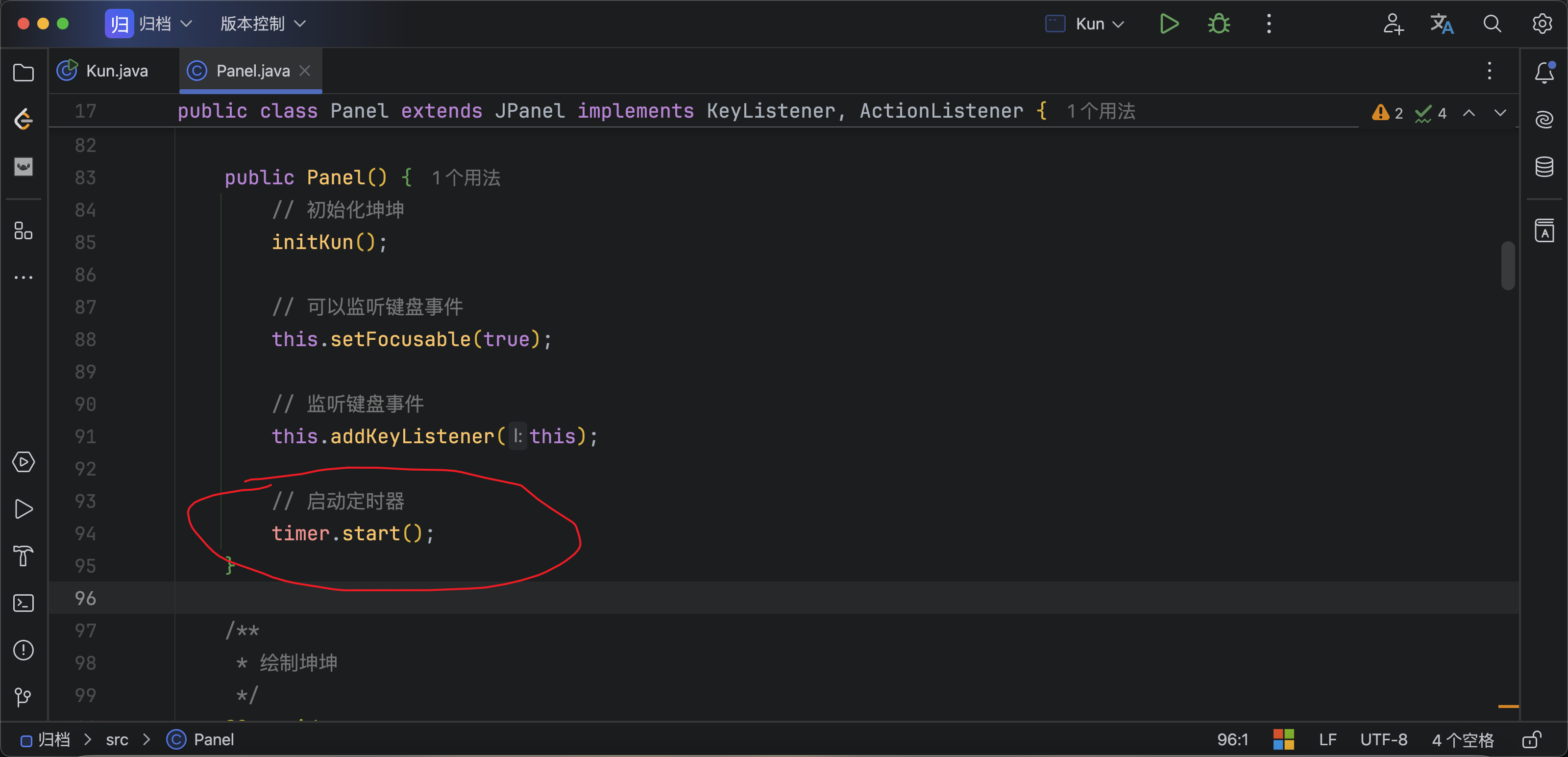This screenshot has height=757, width=1568.
Task: Open the typo checks count indicator
Action: [1430, 113]
